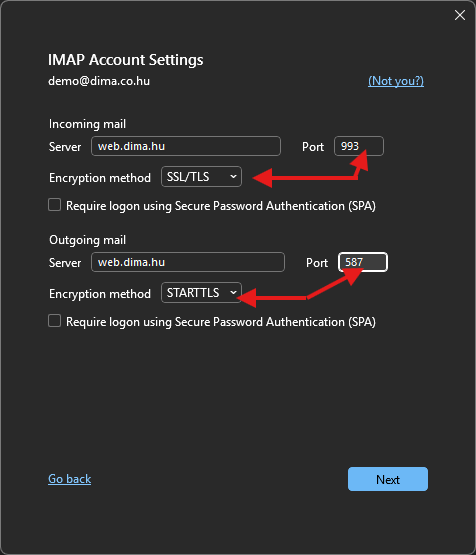Click the incoming Port field showing 993
Image resolution: width=476 pixels, height=555 pixels.
click(359, 146)
